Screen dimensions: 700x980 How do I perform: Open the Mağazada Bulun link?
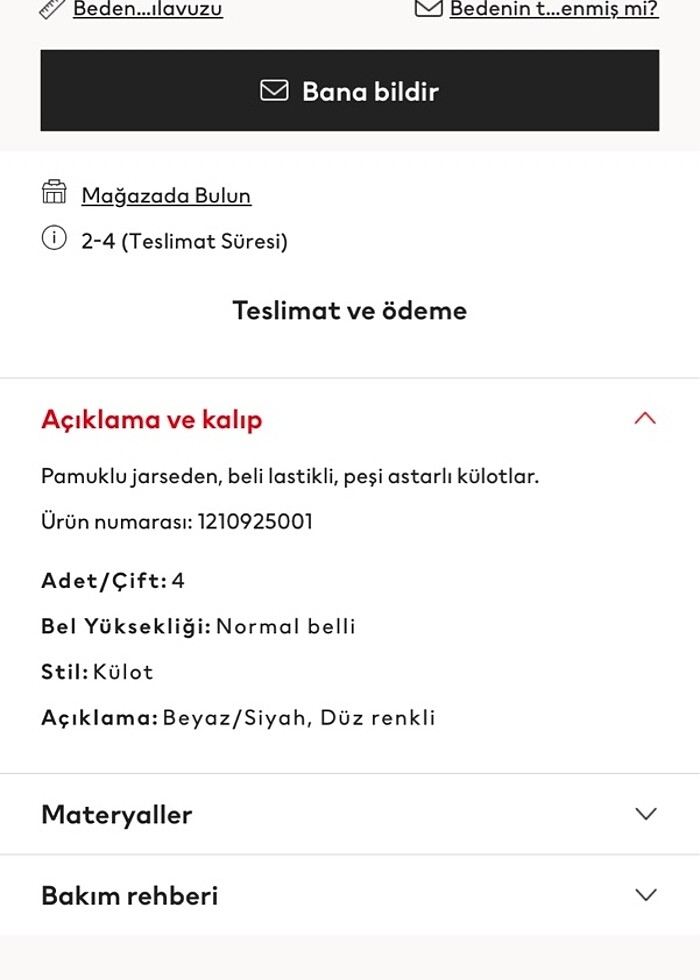click(166, 196)
